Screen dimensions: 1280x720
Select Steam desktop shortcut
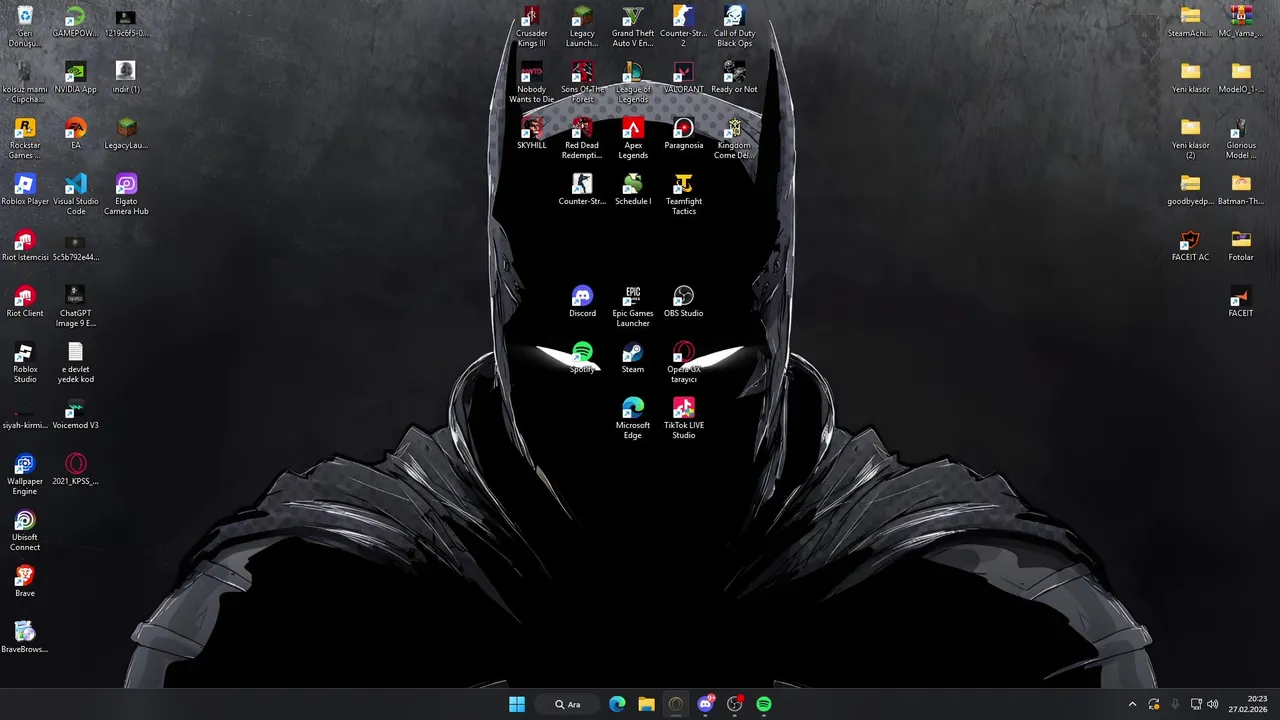point(633,358)
